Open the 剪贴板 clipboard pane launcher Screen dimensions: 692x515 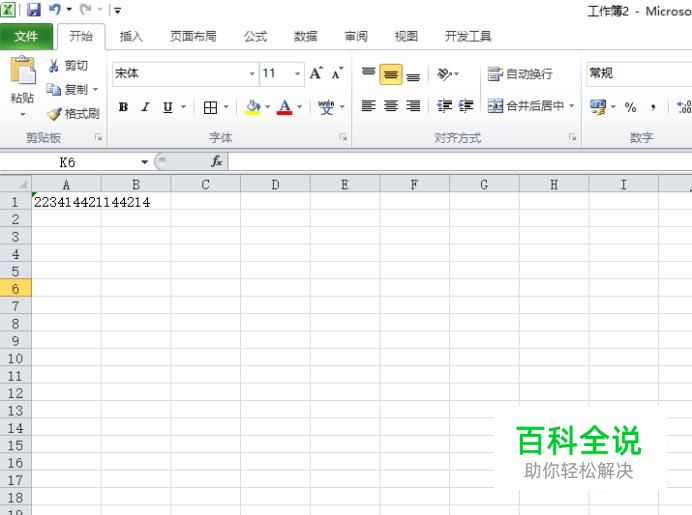coord(98,137)
